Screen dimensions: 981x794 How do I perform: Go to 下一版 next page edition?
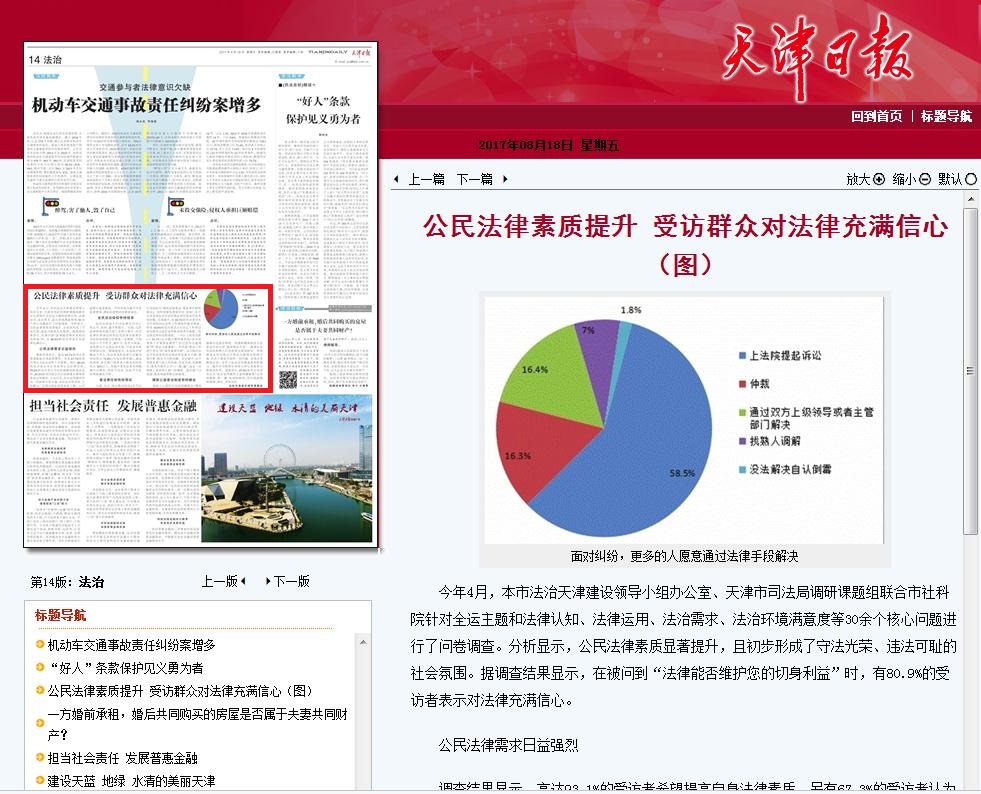(x=292, y=581)
